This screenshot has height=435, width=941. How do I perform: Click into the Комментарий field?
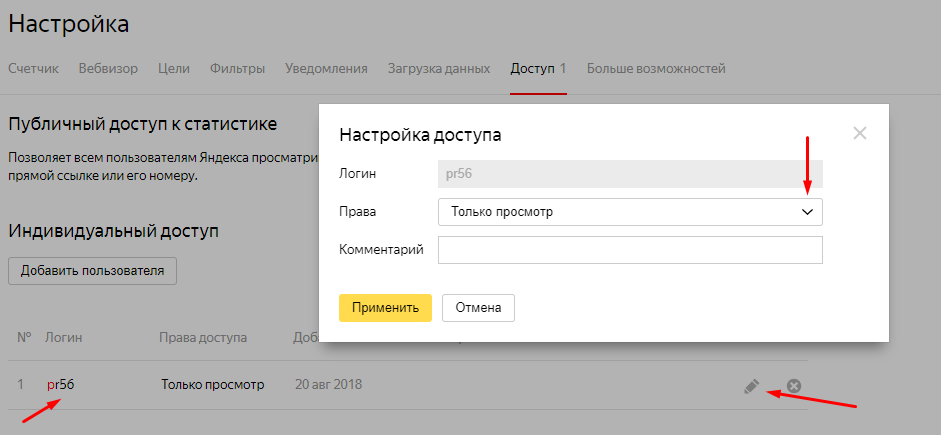630,250
